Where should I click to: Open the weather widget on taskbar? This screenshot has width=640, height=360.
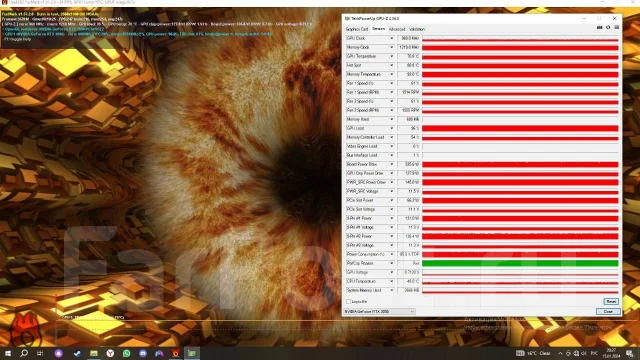pyautogui.click(x=533, y=353)
